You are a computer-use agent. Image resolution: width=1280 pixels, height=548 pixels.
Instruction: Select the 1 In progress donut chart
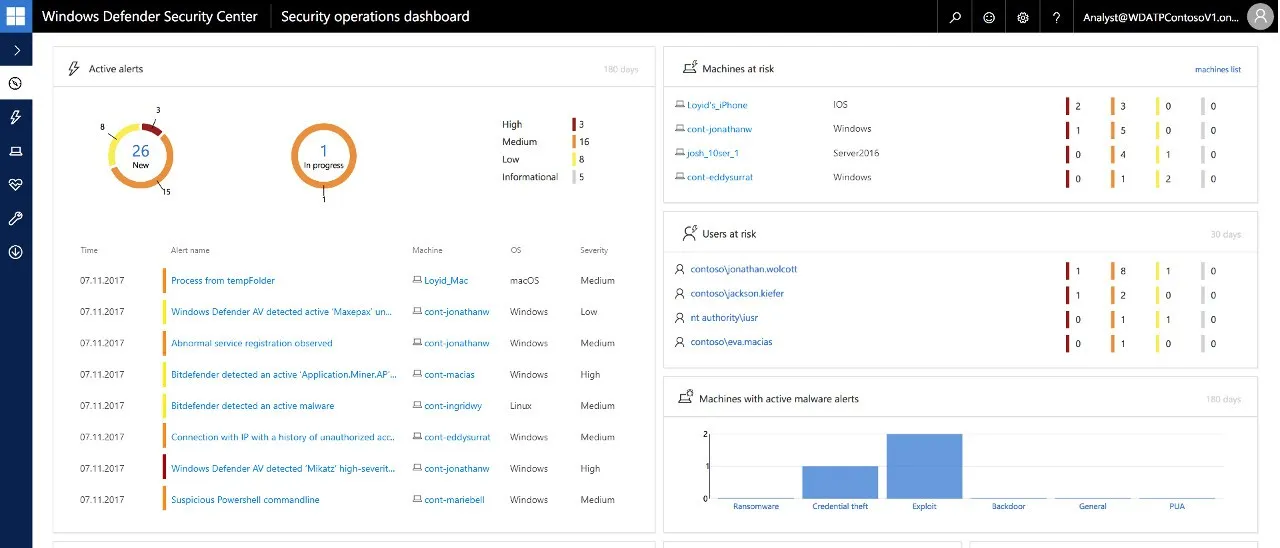(x=324, y=156)
